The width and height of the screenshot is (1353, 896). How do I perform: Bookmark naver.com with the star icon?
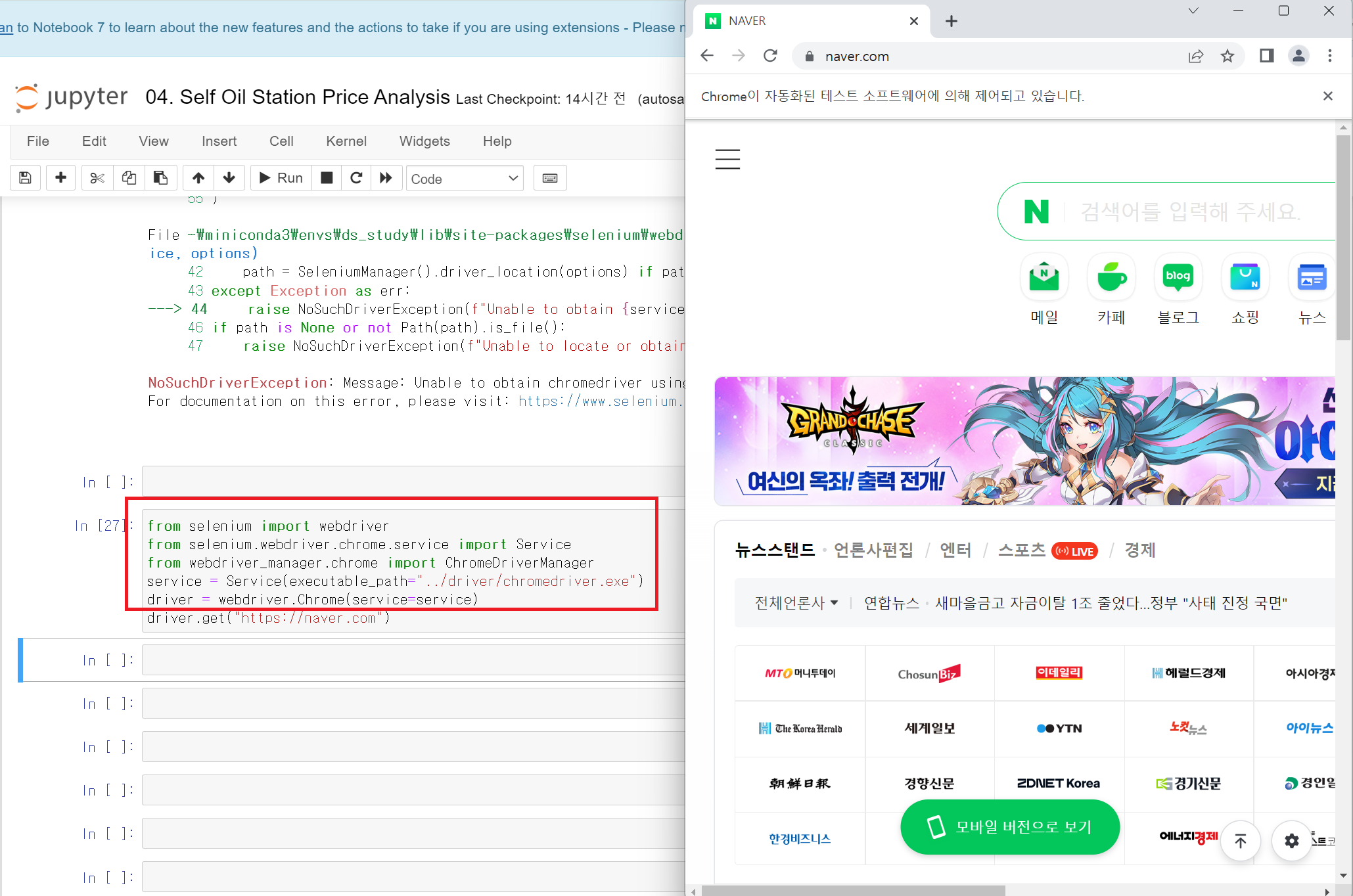point(1227,56)
